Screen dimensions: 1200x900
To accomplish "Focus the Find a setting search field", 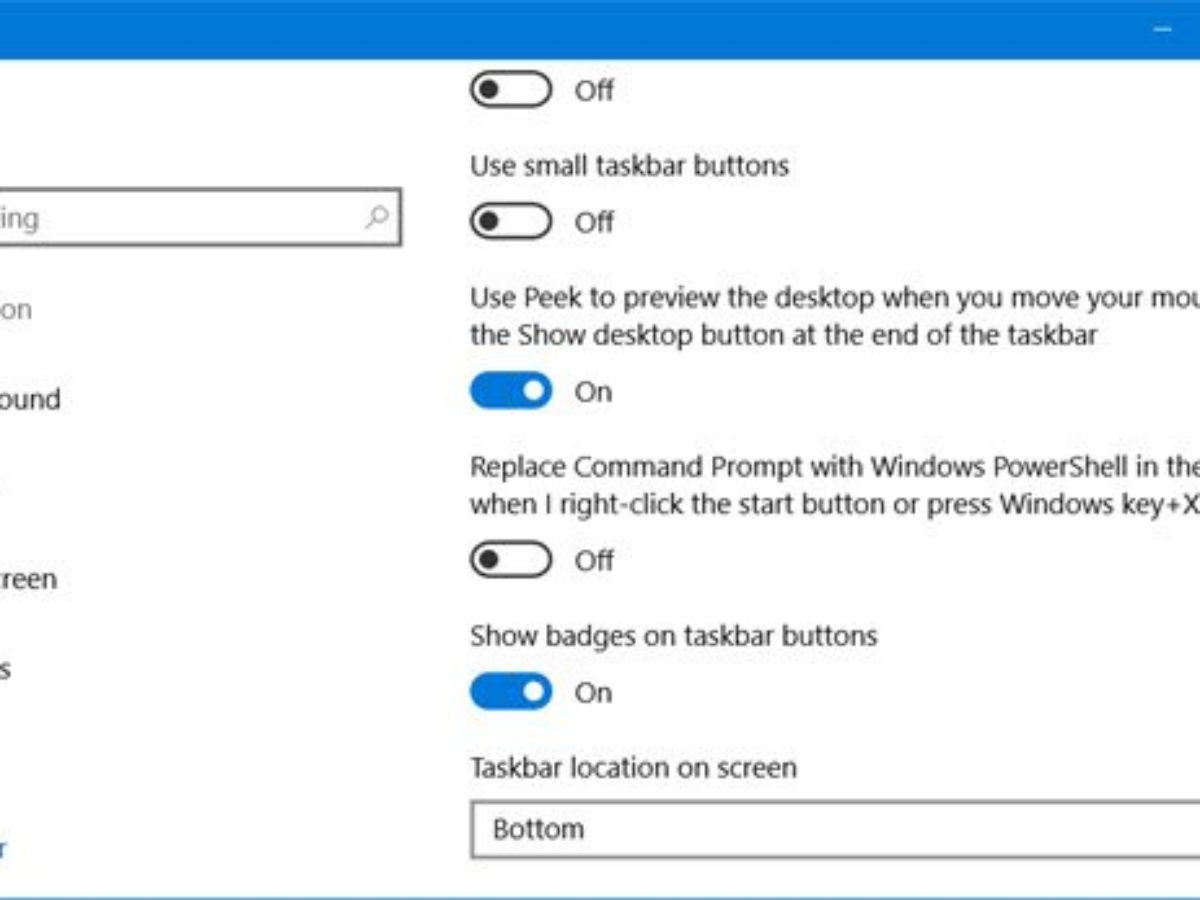I will click(180, 217).
